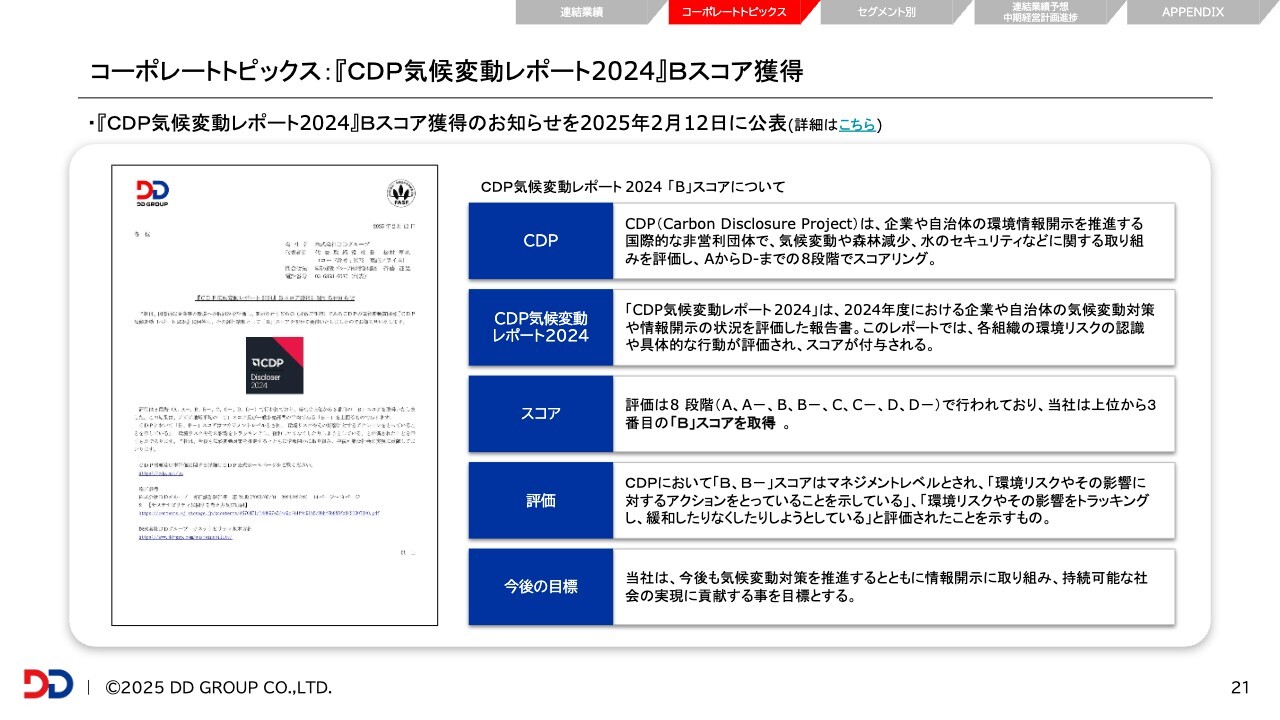Select the blue CDP label box
Viewport: 1280px width, 720px height.
[541, 241]
